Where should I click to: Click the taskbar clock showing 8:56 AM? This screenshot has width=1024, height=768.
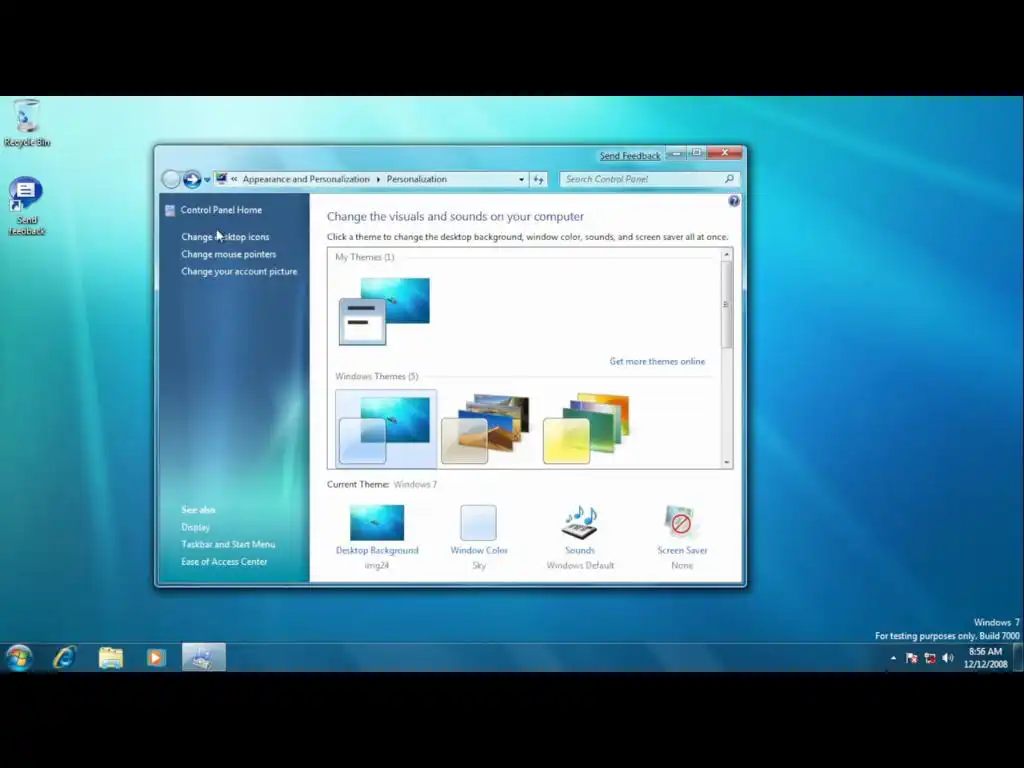tap(985, 658)
